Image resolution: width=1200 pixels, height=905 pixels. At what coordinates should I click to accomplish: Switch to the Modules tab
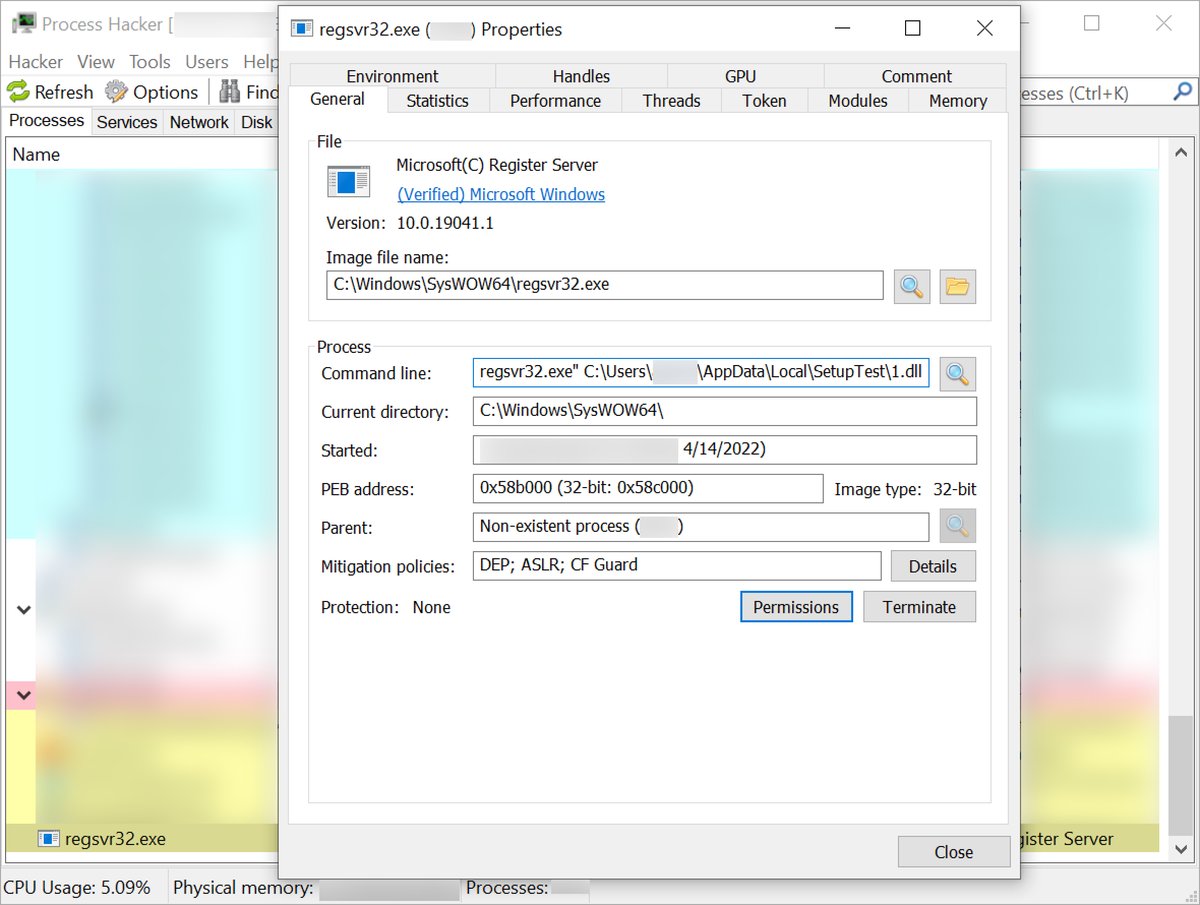pyautogui.click(x=858, y=101)
